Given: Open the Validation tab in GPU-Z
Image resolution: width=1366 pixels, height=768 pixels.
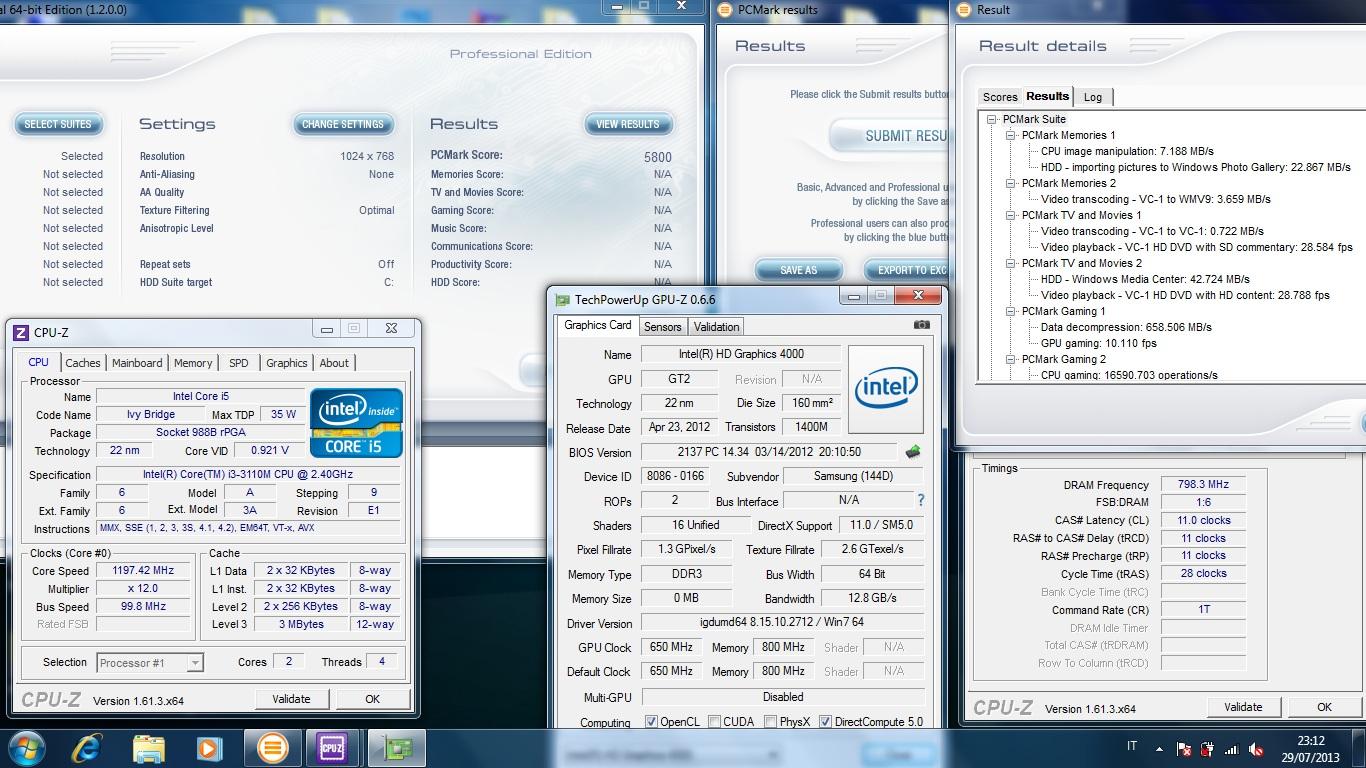Looking at the screenshot, I should [716, 327].
